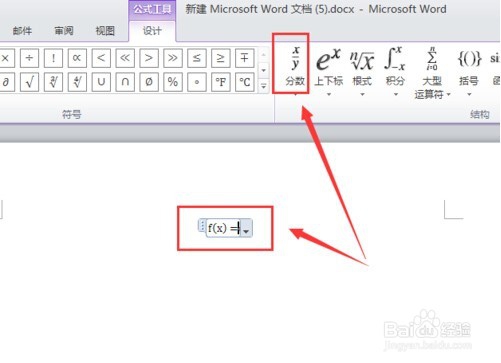Insert the less-than-or-equal symbol

point(197,58)
